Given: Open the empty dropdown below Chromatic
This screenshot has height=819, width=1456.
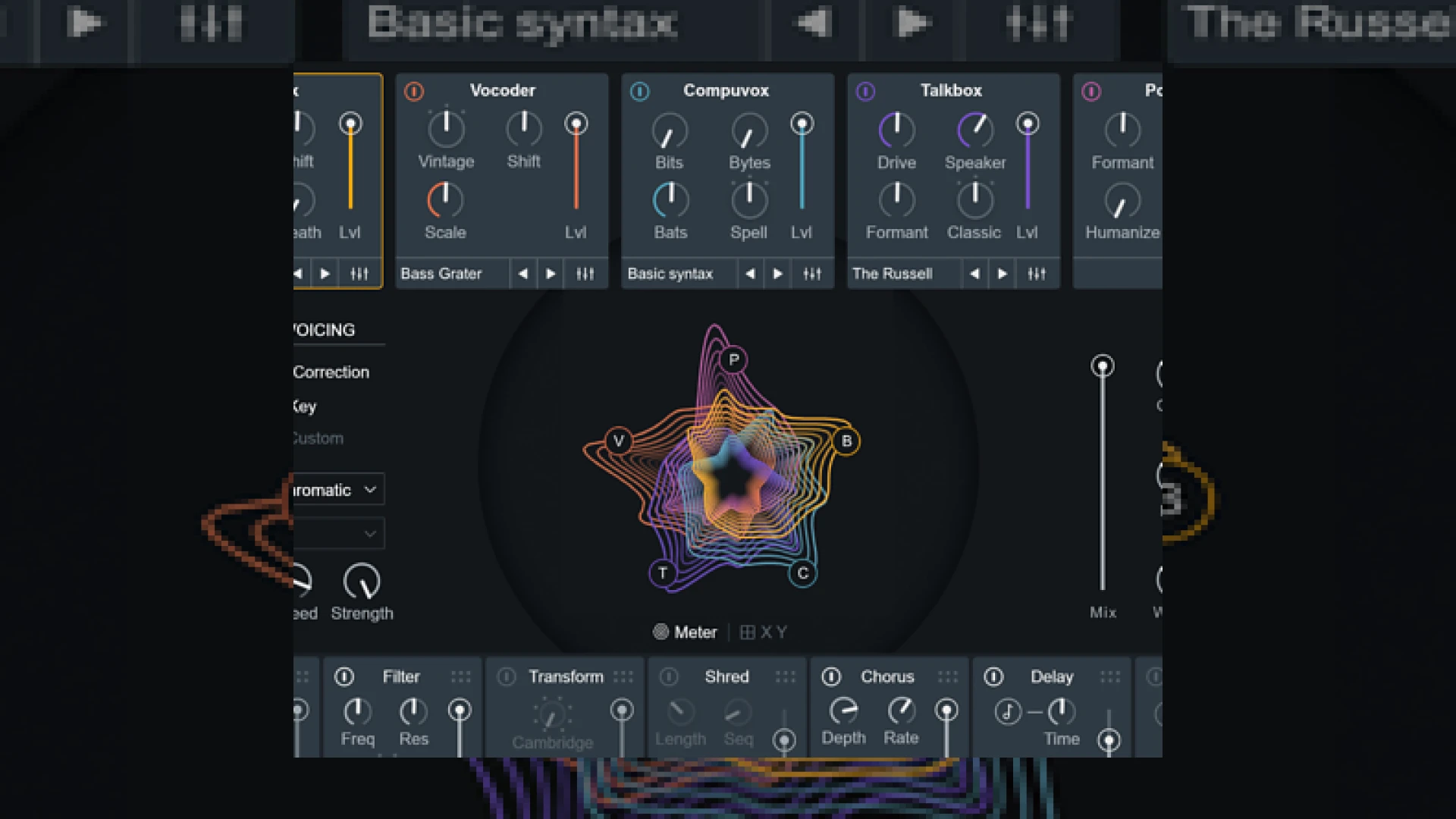Looking at the screenshot, I should click(338, 533).
